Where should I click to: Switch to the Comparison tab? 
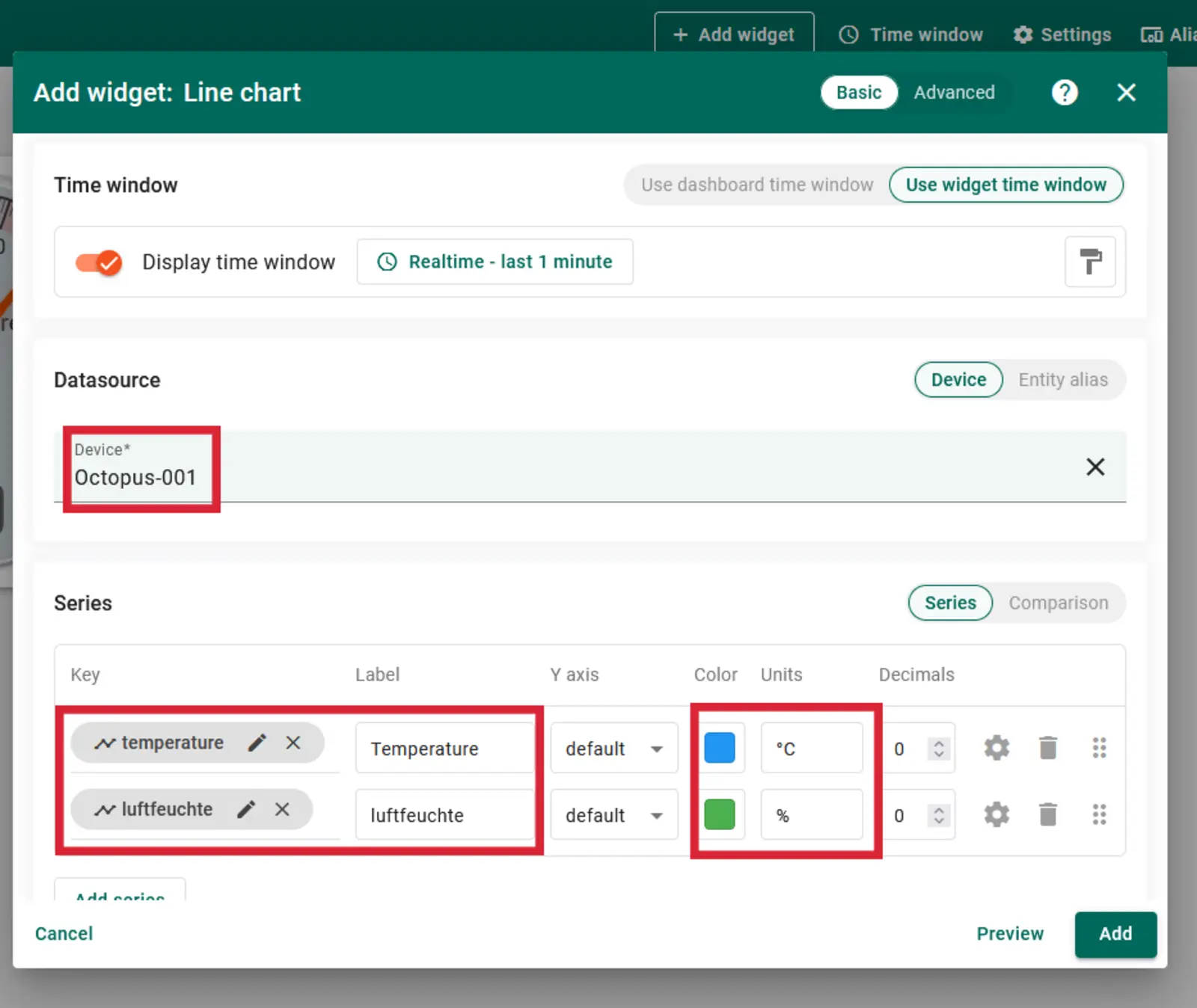[1058, 603]
